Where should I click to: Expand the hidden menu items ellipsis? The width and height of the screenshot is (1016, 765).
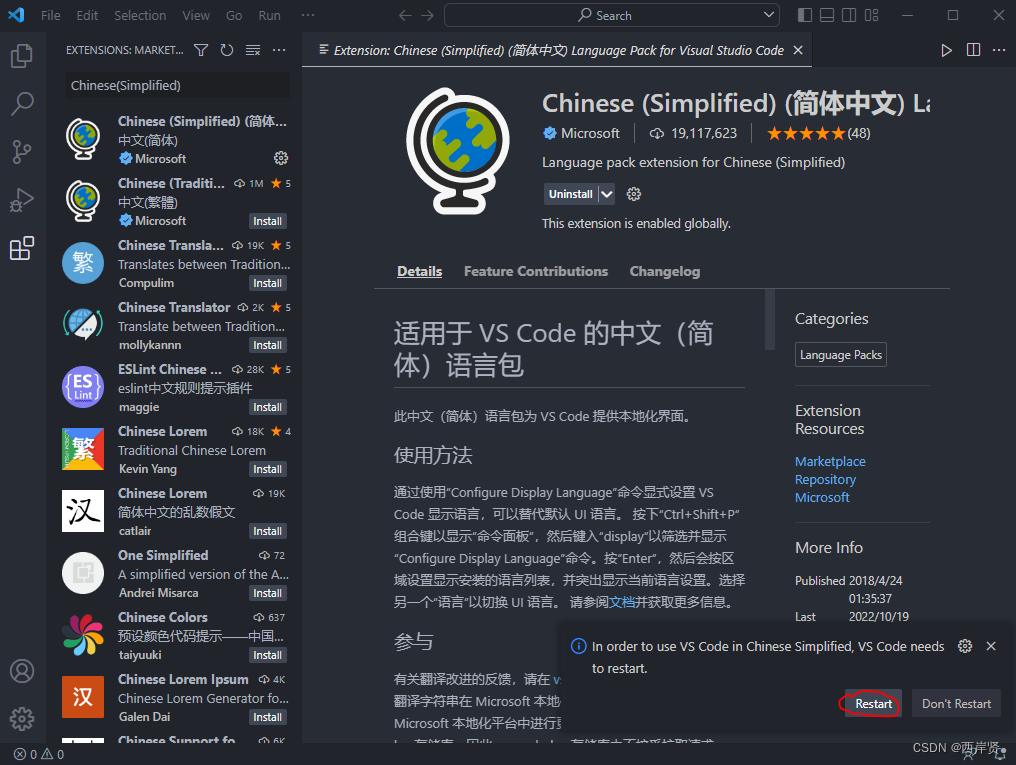308,16
